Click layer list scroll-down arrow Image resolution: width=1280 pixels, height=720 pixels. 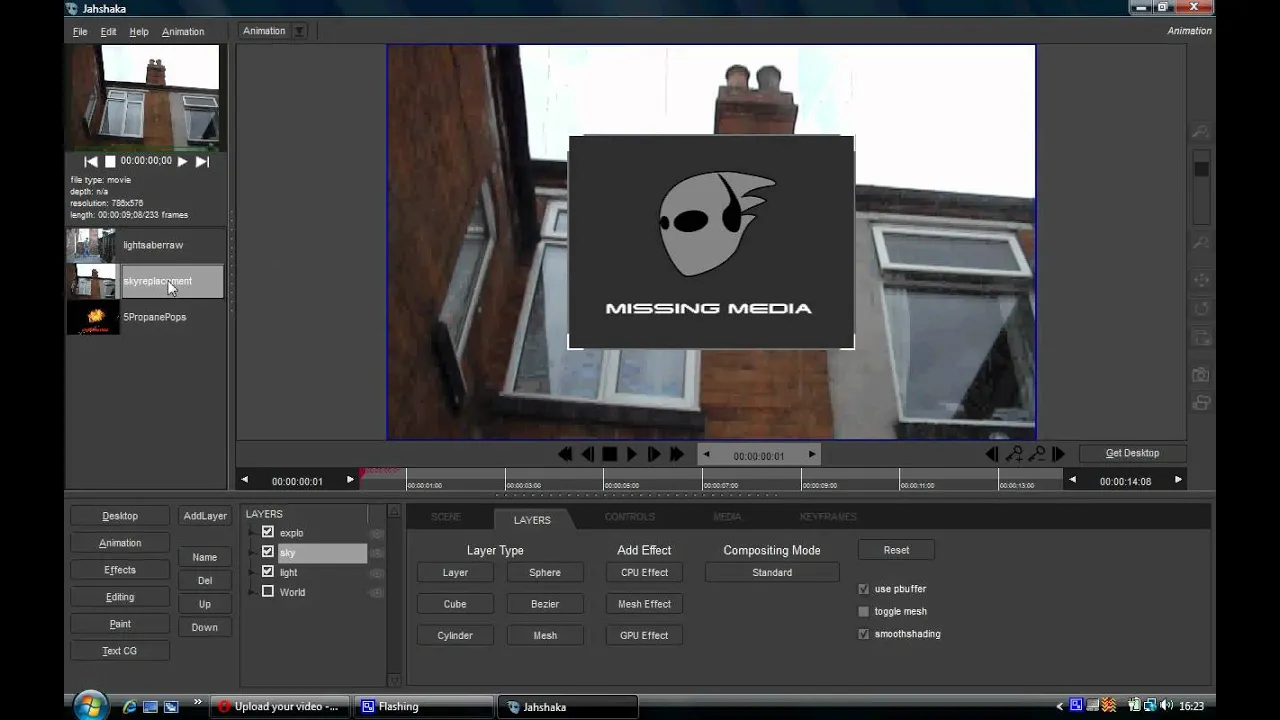[x=394, y=679]
